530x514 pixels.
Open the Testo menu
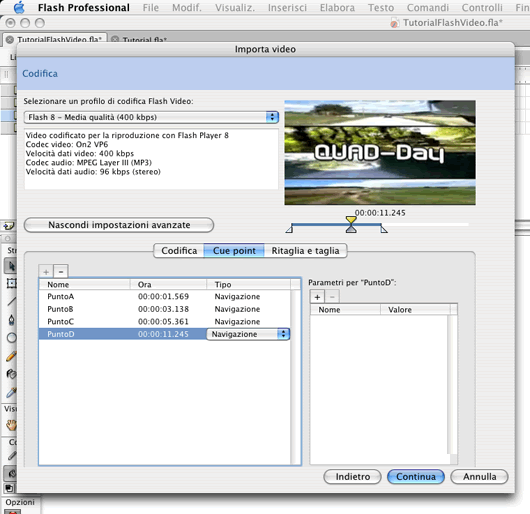[381, 7]
